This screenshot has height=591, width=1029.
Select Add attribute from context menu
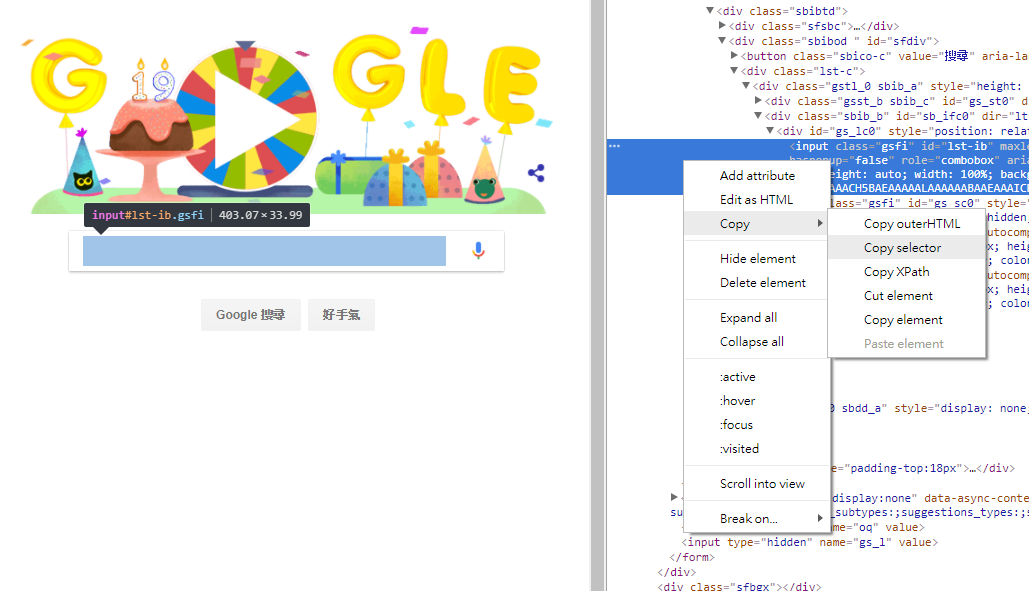pyautogui.click(x=757, y=176)
